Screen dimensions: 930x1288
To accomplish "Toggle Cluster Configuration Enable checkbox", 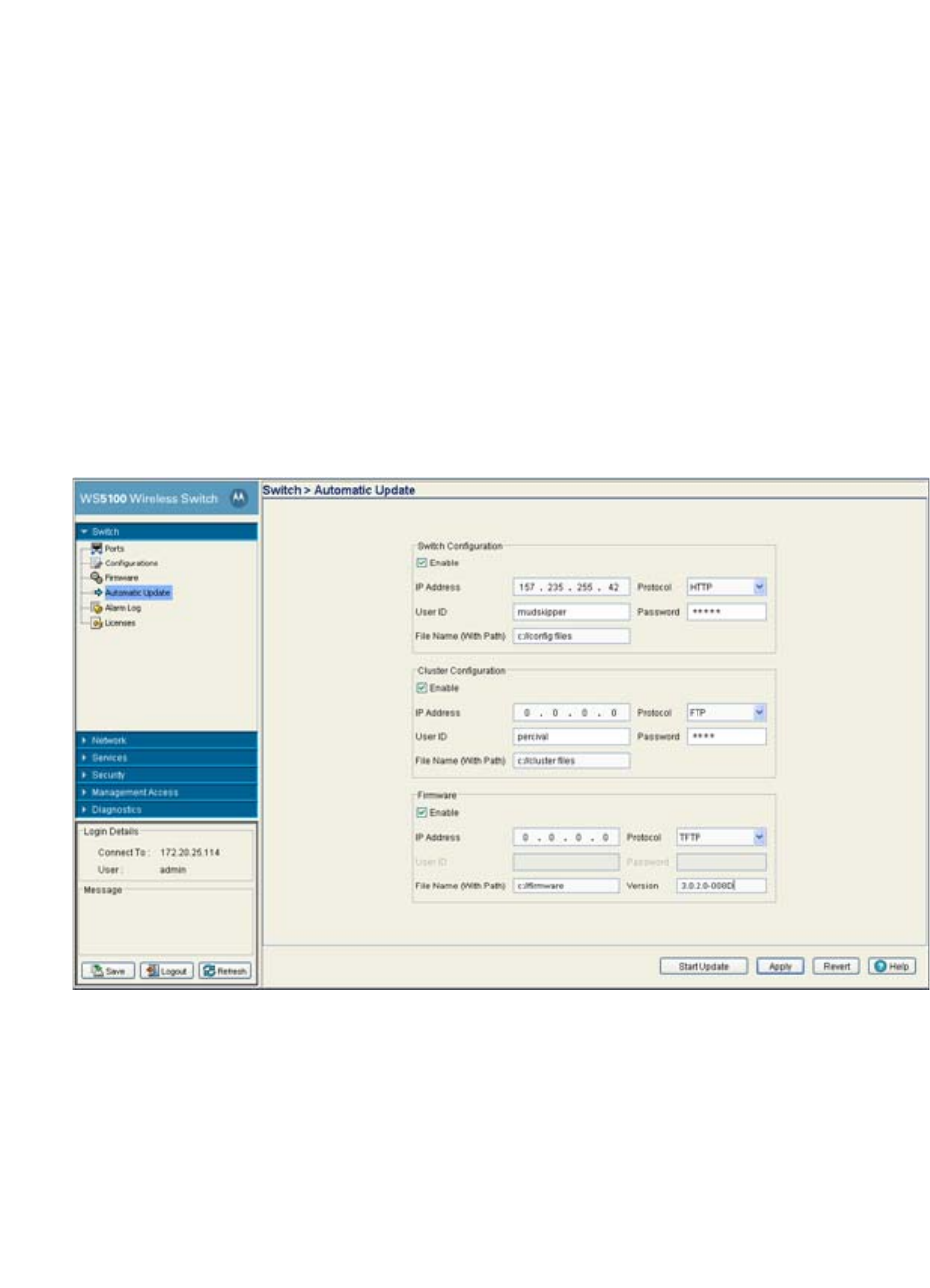I will pos(422,688).
